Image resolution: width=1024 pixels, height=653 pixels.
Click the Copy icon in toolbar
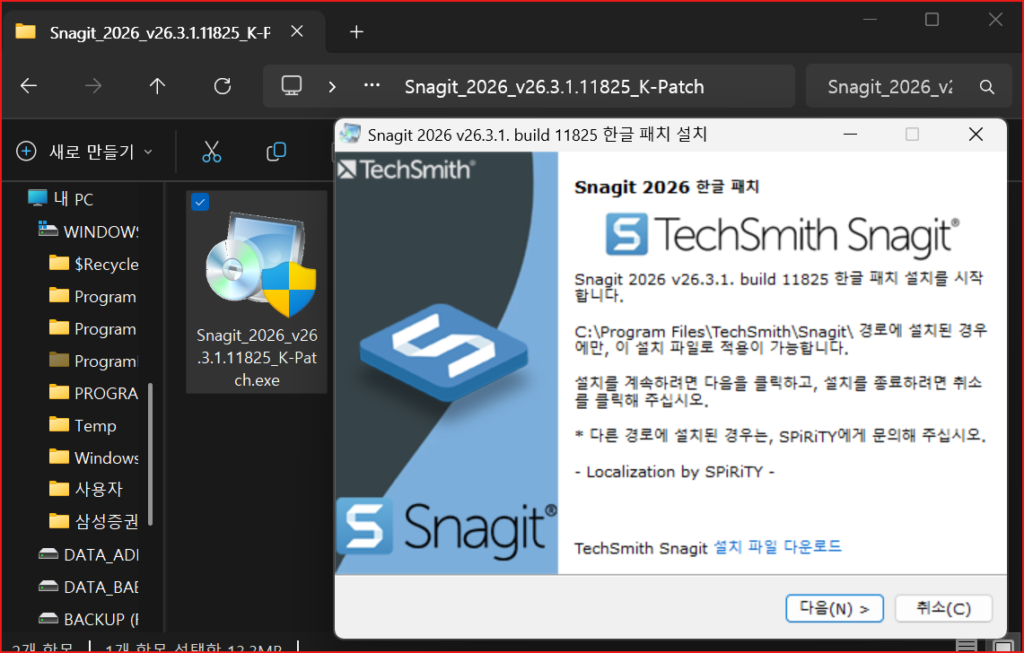click(276, 151)
